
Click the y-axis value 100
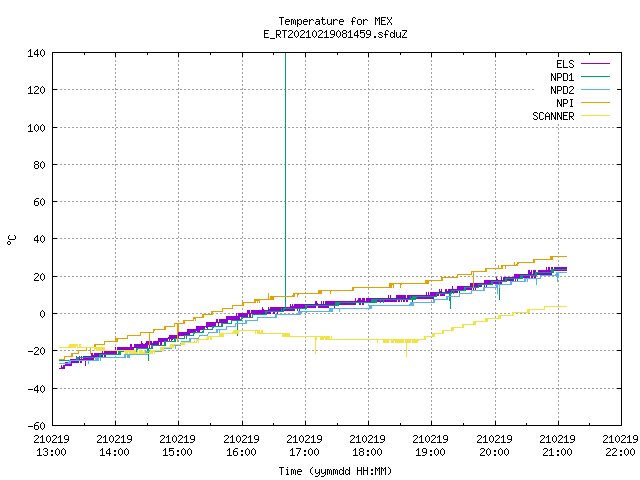point(36,128)
